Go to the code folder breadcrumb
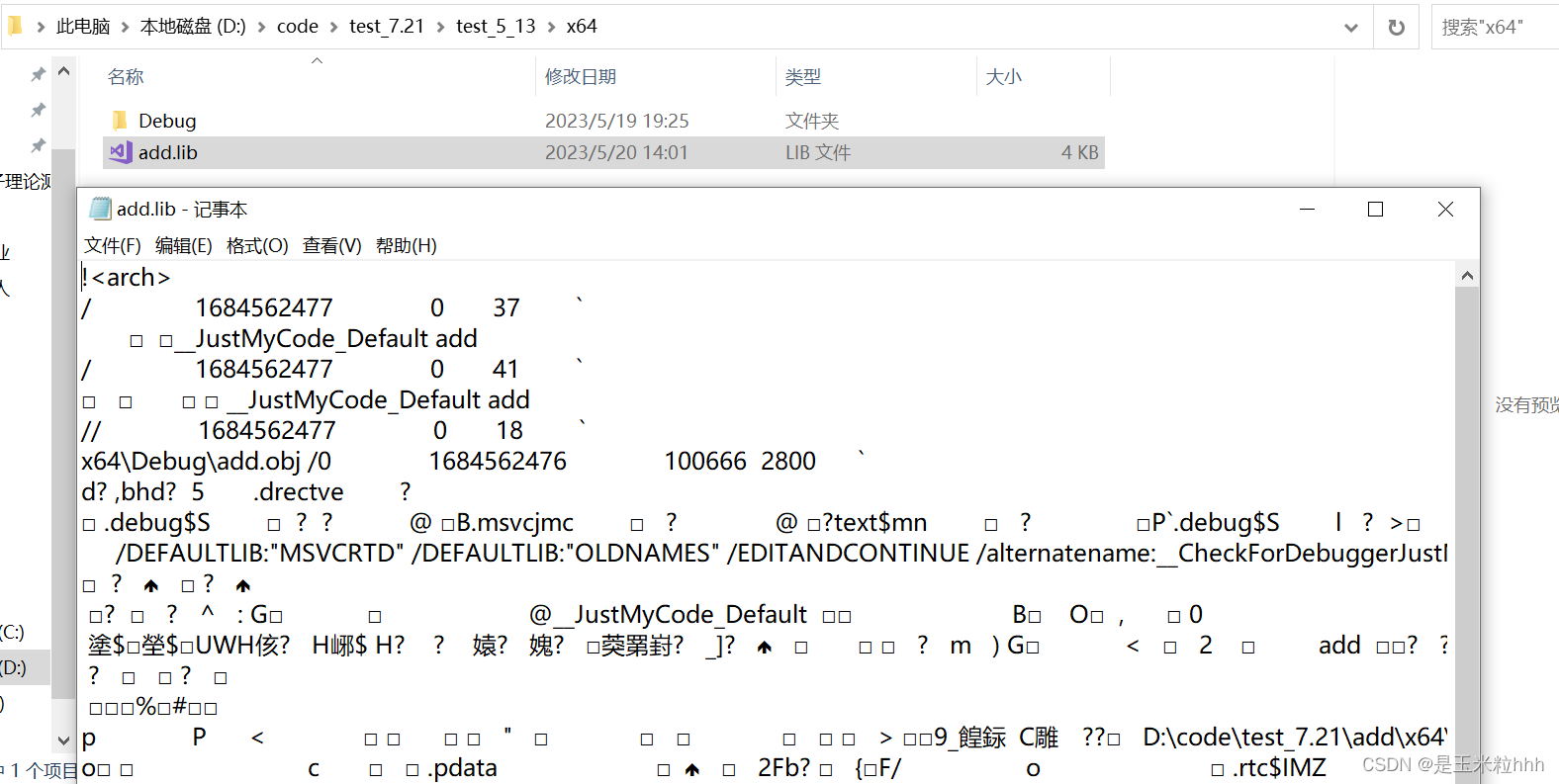The image size is (1559, 784). pyautogui.click(x=298, y=27)
